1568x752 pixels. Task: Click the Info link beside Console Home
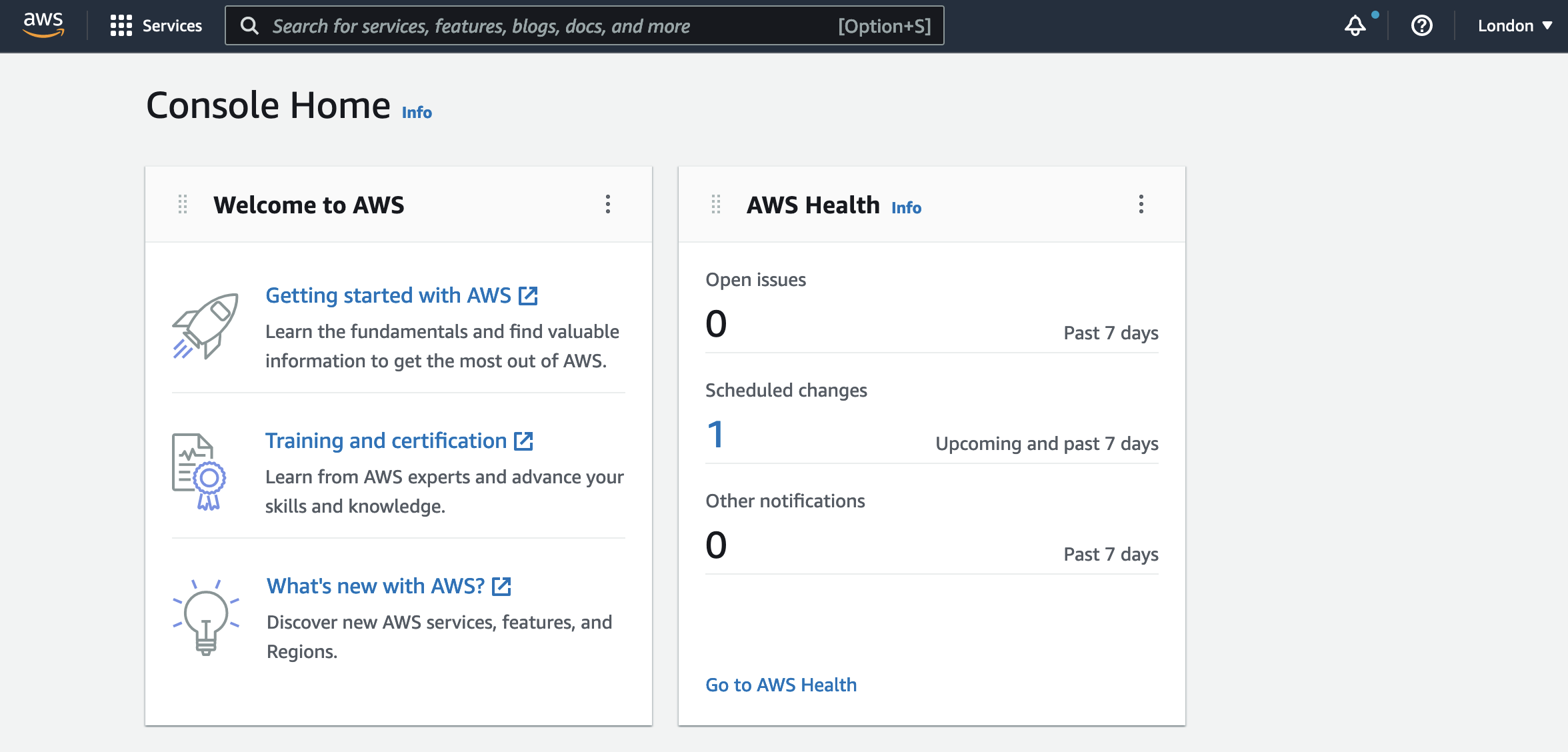tap(415, 112)
